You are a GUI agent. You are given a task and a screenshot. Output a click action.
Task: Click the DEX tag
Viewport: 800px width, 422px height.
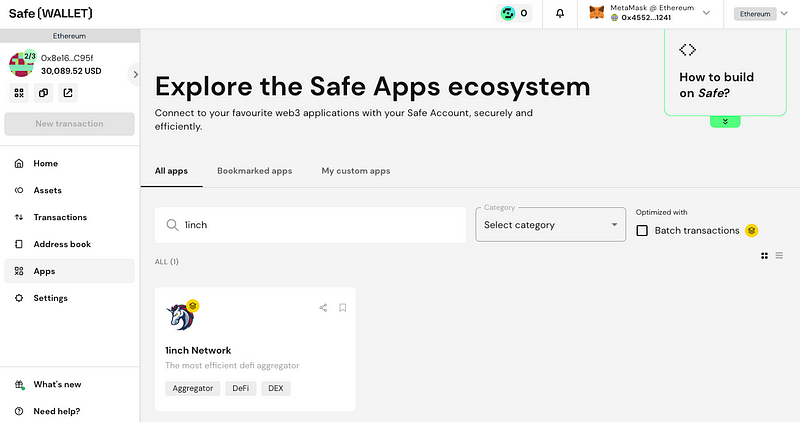[x=276, y=388]
